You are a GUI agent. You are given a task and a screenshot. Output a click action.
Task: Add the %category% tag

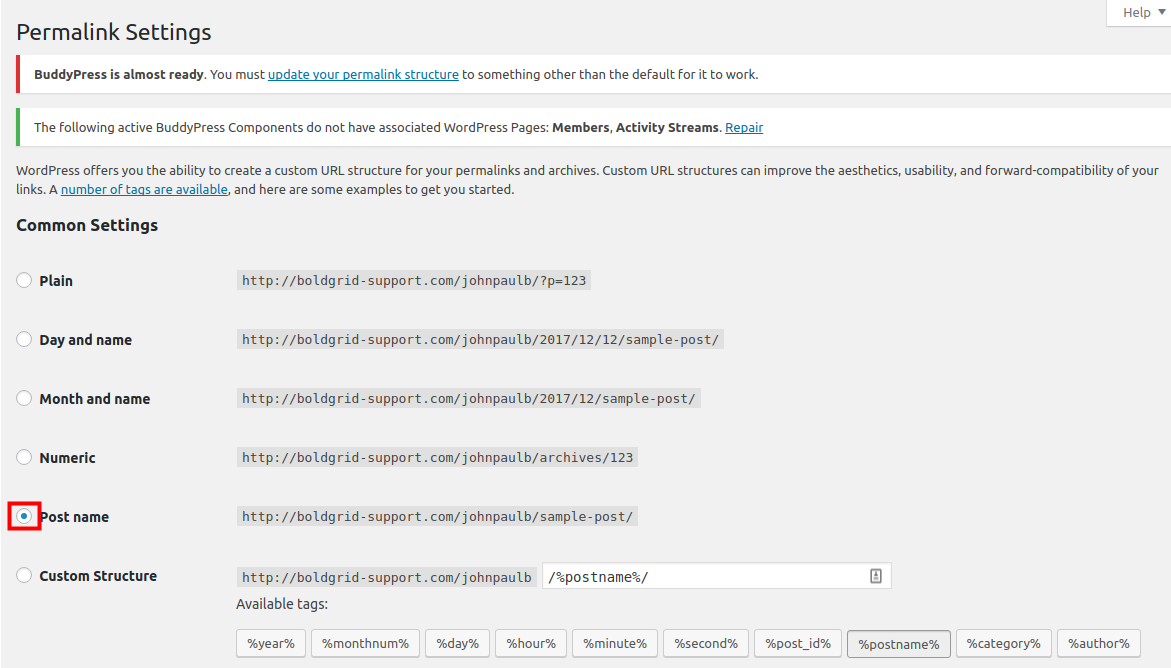[1003, 643]
